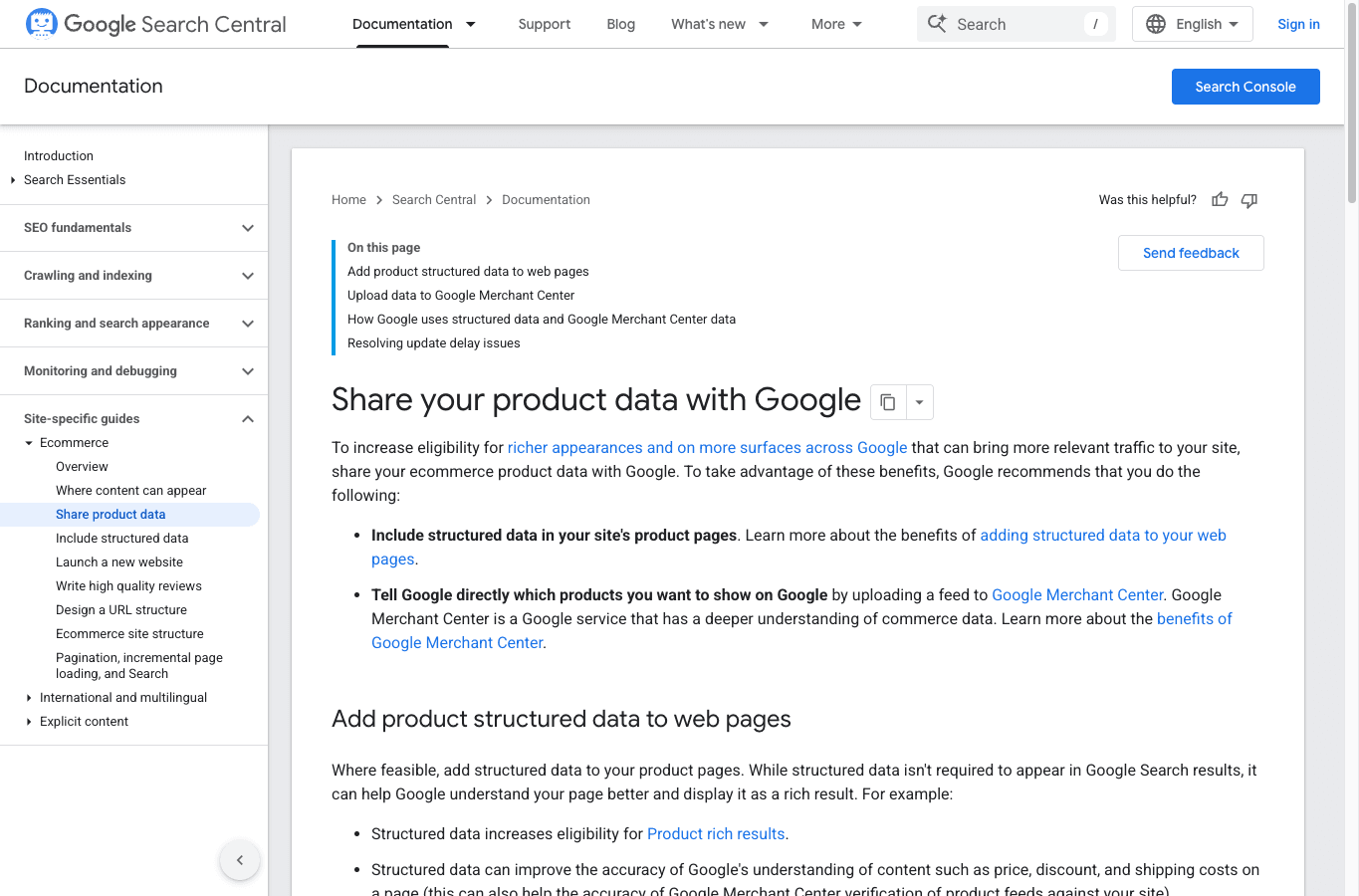Open the English language selector
The width and height of the screenshot is (1359, 896).
1193,24
